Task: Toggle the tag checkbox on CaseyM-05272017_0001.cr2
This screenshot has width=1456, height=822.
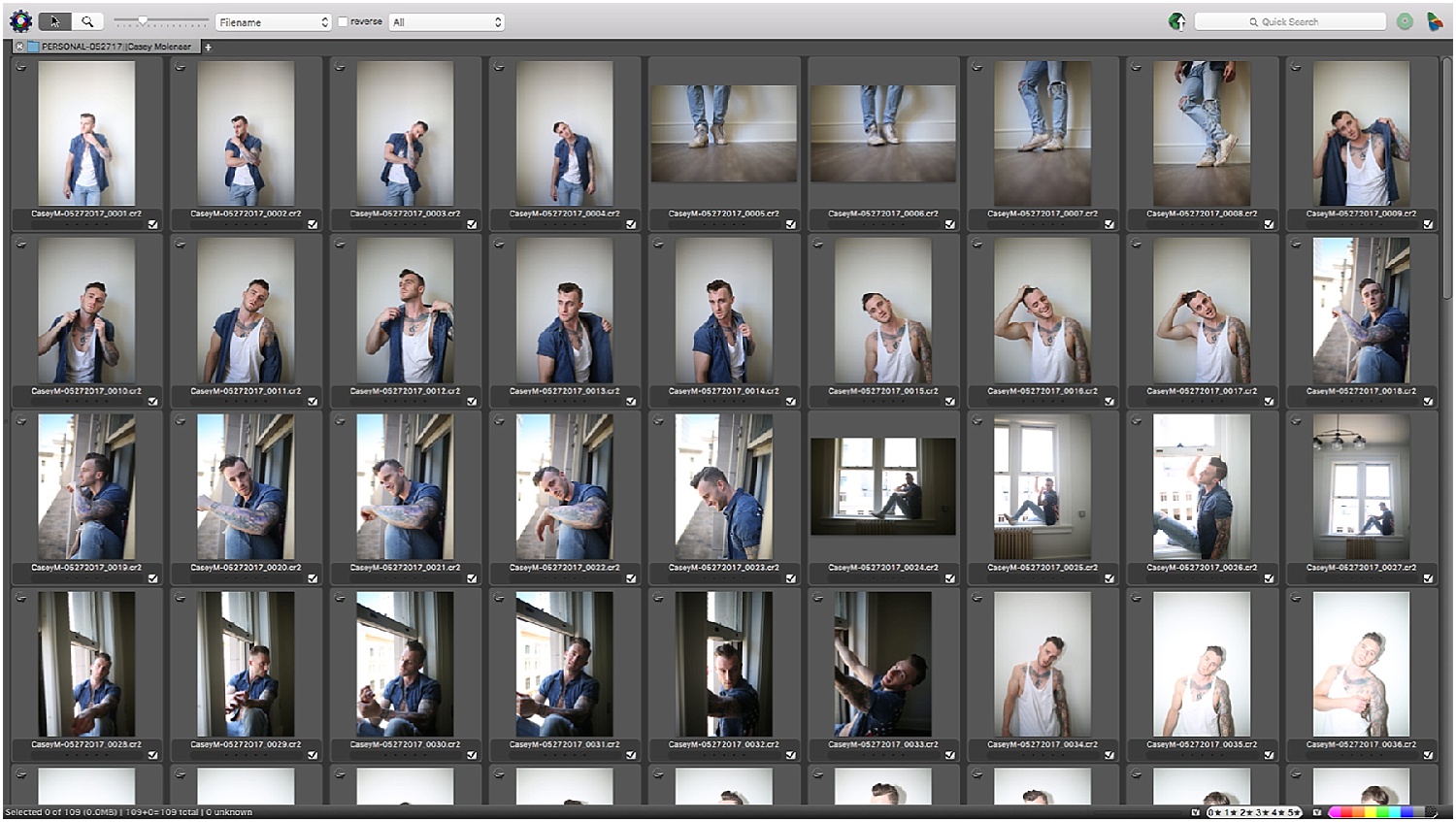Action: pyautogui.click(x=153, y=224)
